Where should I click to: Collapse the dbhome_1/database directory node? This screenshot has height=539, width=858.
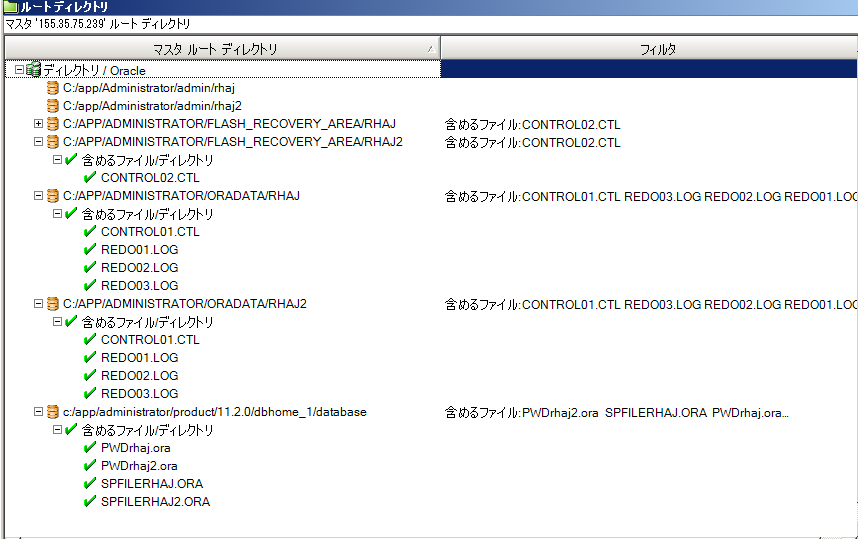click(x=38, y=412)
